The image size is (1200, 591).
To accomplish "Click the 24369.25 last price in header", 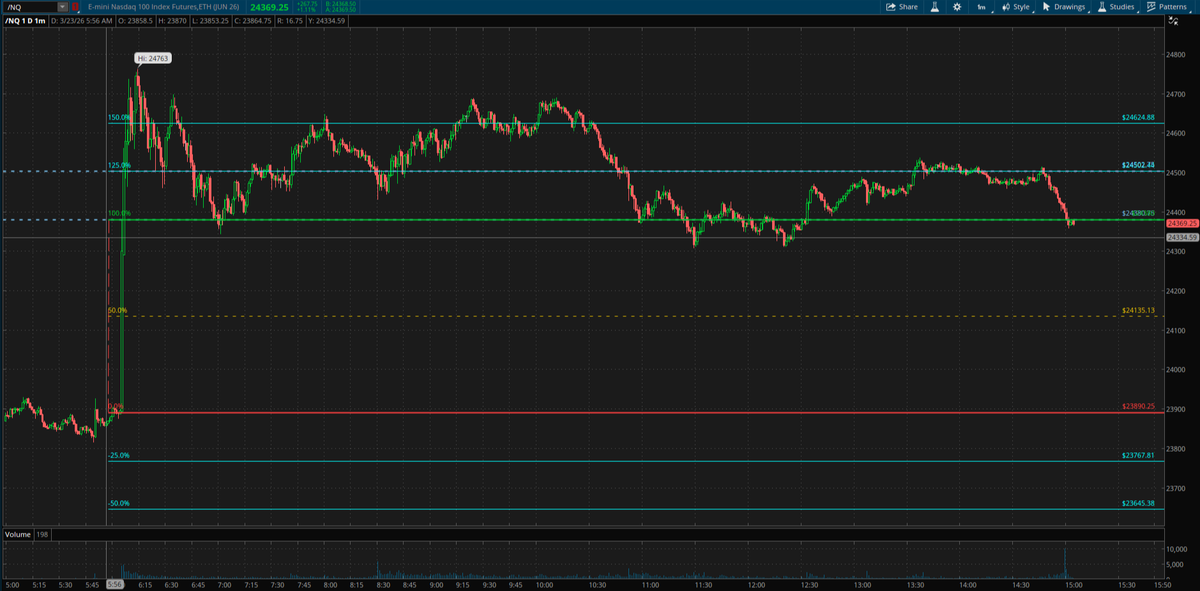I will [270, 6].
